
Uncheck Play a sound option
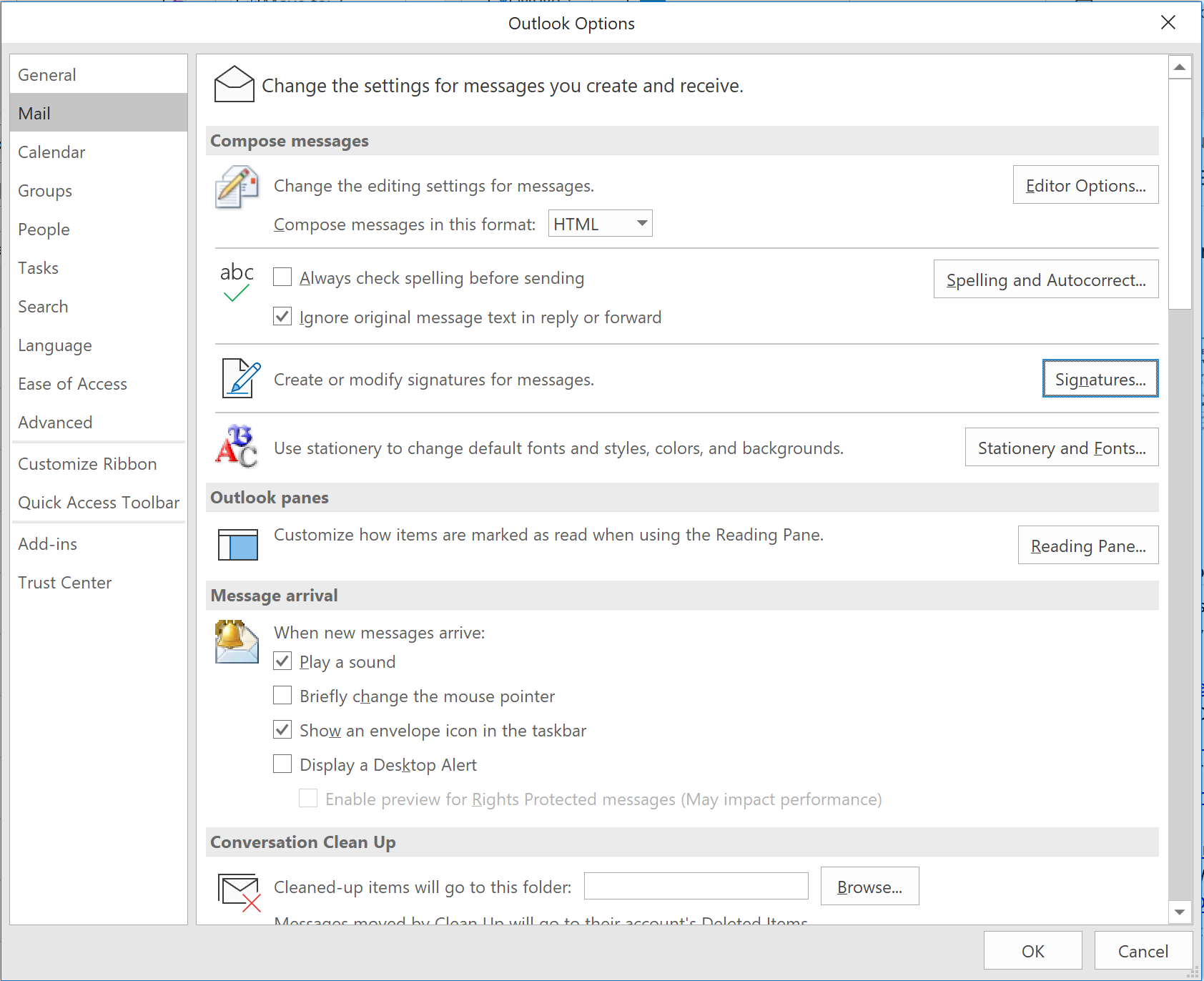[282, 661]
